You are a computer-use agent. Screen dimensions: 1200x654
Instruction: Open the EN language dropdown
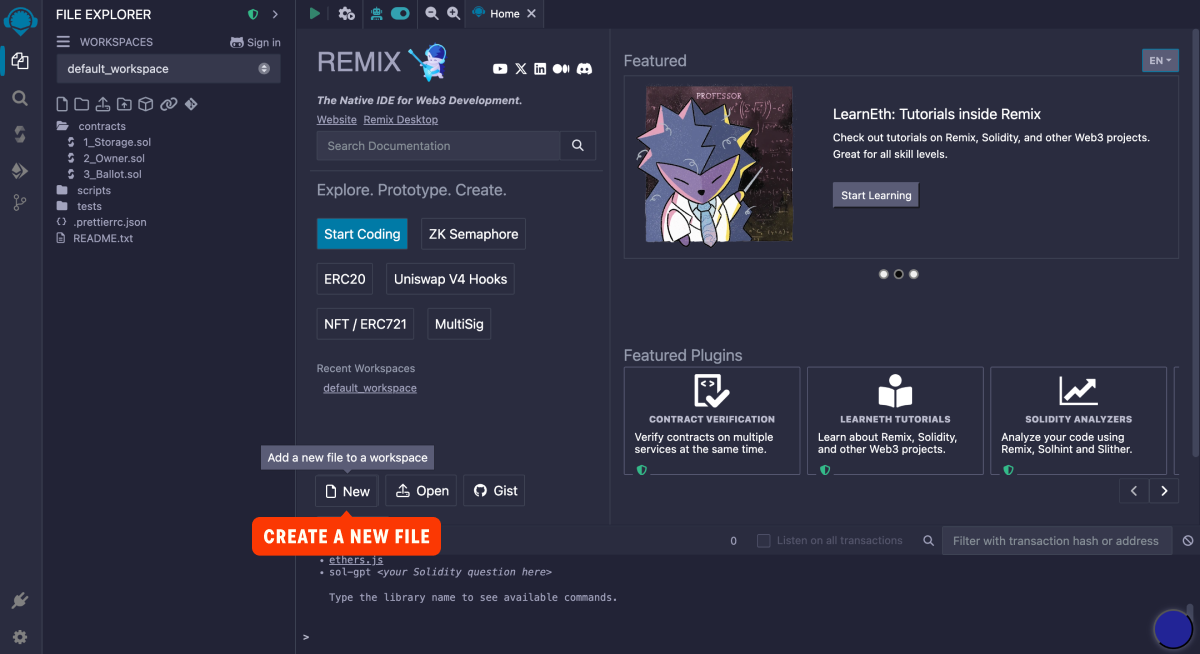pos(1160,61)
